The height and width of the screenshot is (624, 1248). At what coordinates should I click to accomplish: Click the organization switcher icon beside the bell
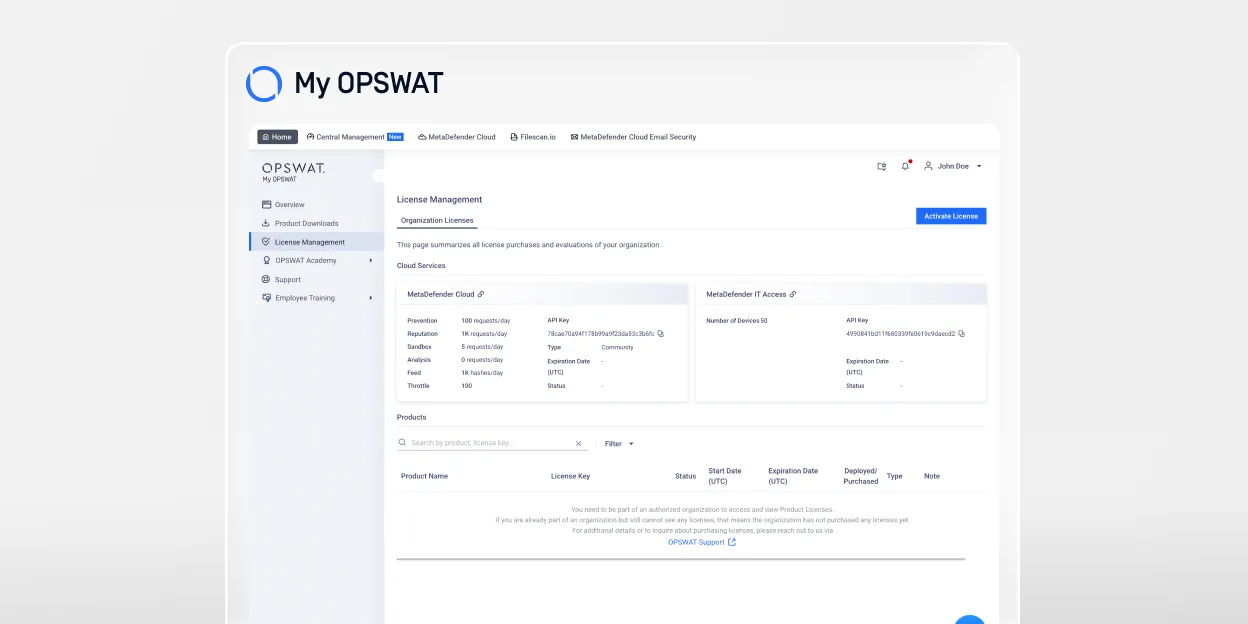click(881, 166)
